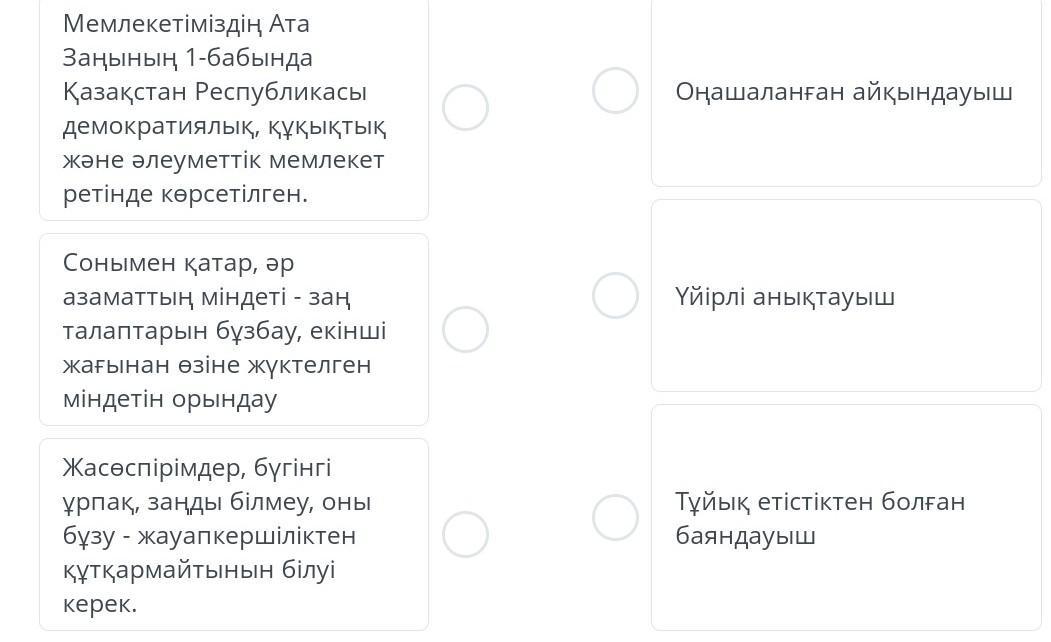Choose the 'Оңашаланған айқындауыш' connector circle

pos(615,91)
